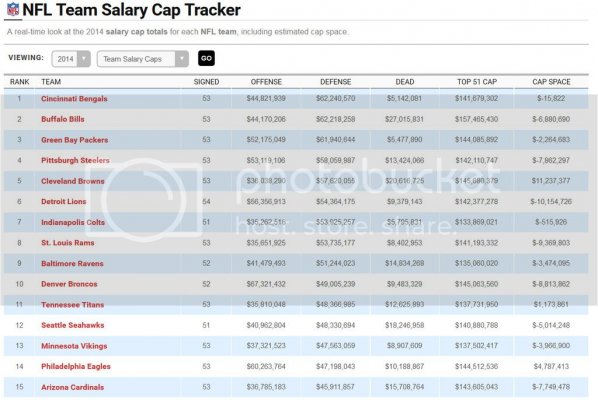The width and height of the screenshot is (598, 400).
Task: Select Lions cap space $-10,154,726
Action: coord(551,201)
